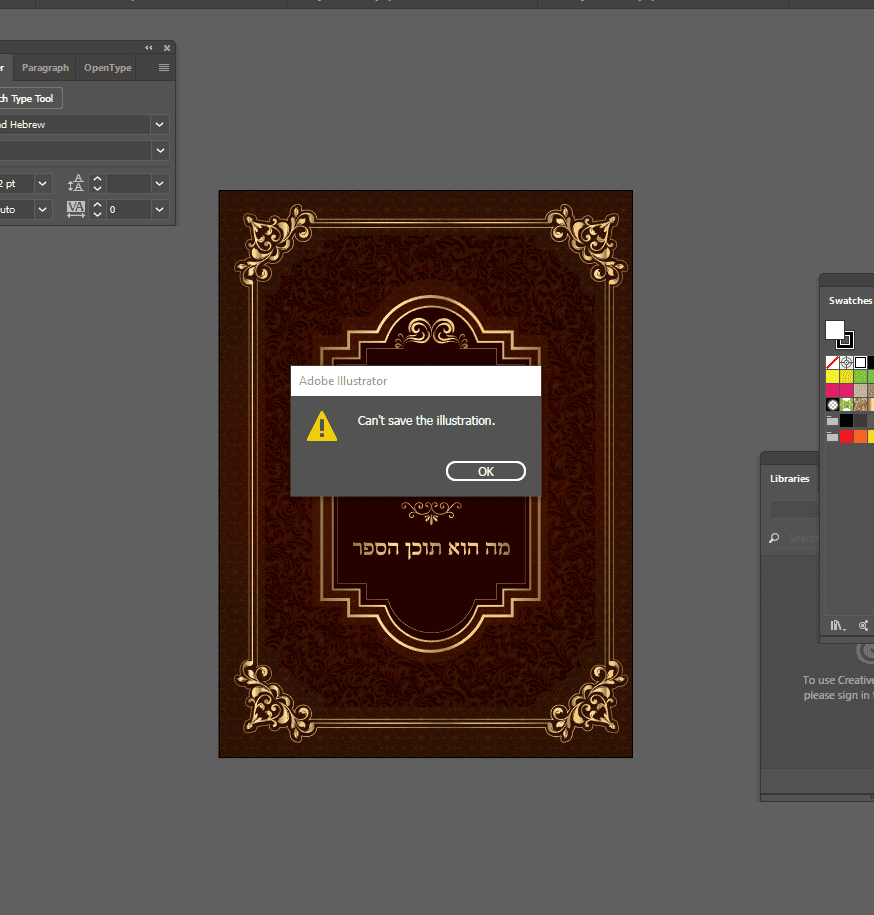Open the kerning Auto dropdown arrow
The height and width of the screenshot is (915, 874).
[42, 209]
